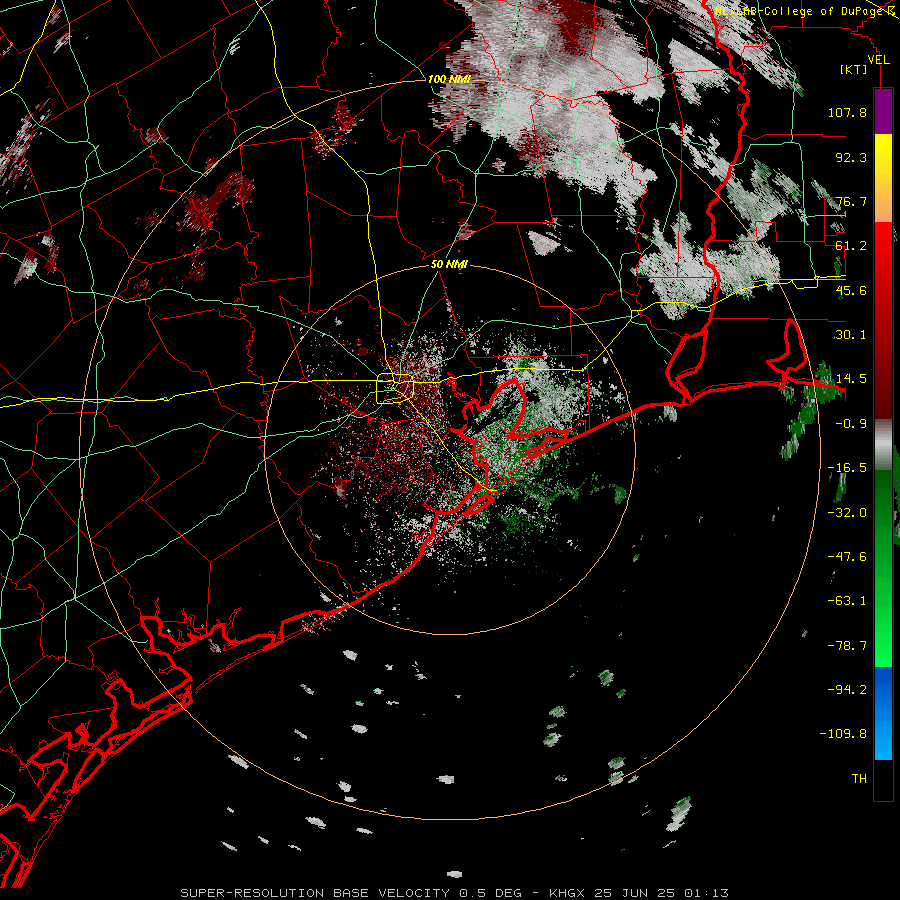Click the -94.2 velocity scale value
The height and width of the screenshot is (900, 900).
point(847,690)
